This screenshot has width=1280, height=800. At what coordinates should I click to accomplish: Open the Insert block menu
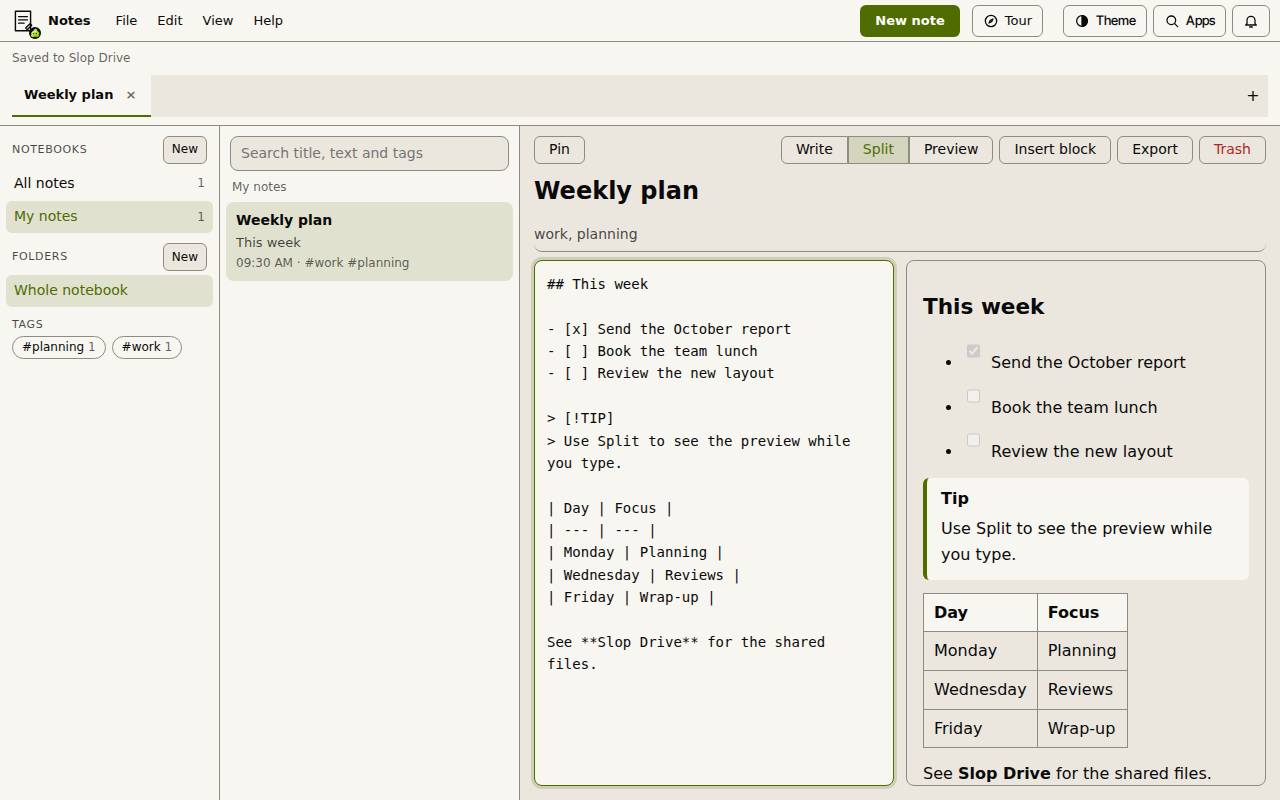(1055, 150)
